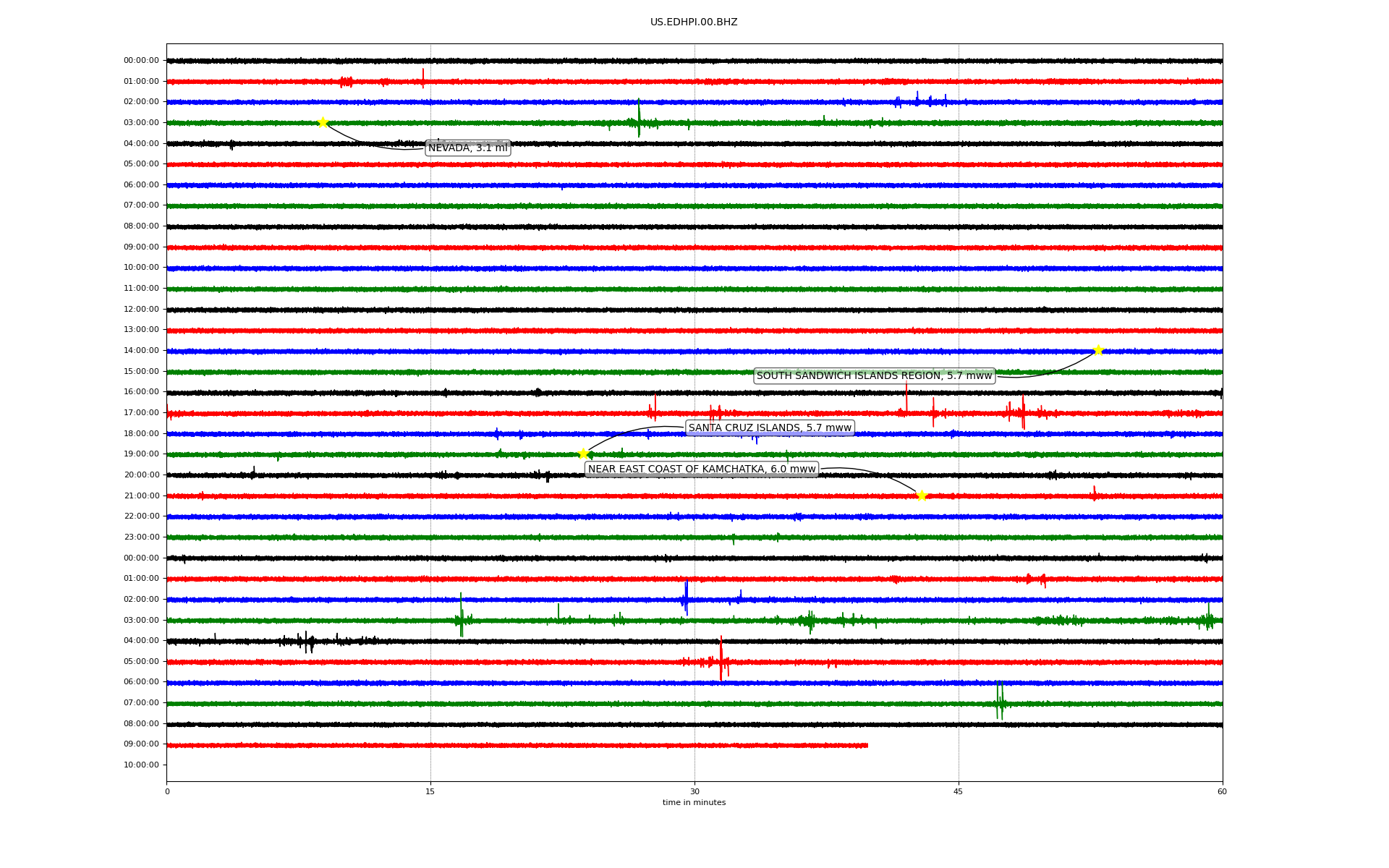Click the large green spike on the 07:00:00 trace
Image resolution: width=1389 pixels, height=868 pixels.
point(998,700)
